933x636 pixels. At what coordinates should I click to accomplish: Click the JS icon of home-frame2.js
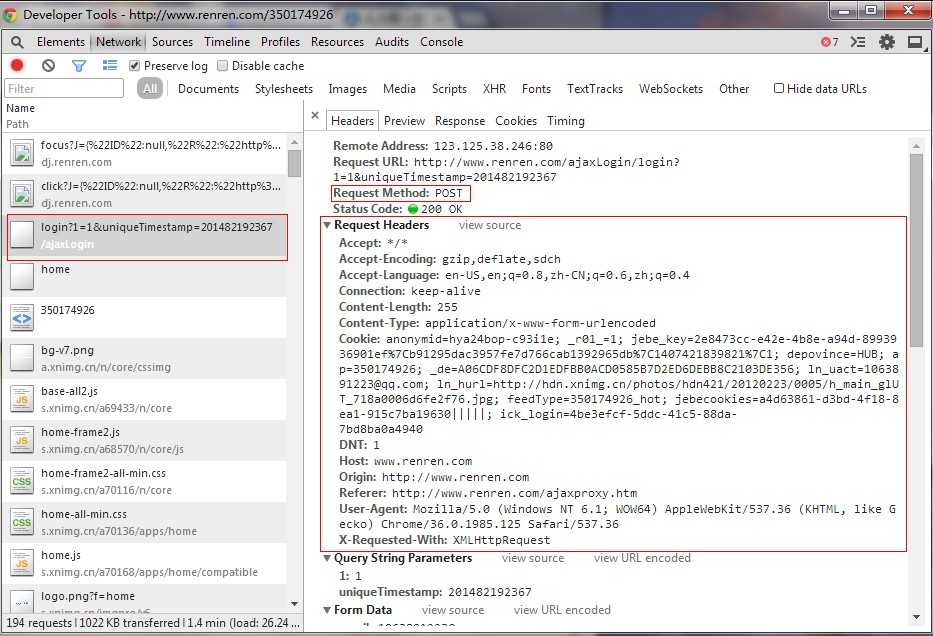(x=22, y=440)
